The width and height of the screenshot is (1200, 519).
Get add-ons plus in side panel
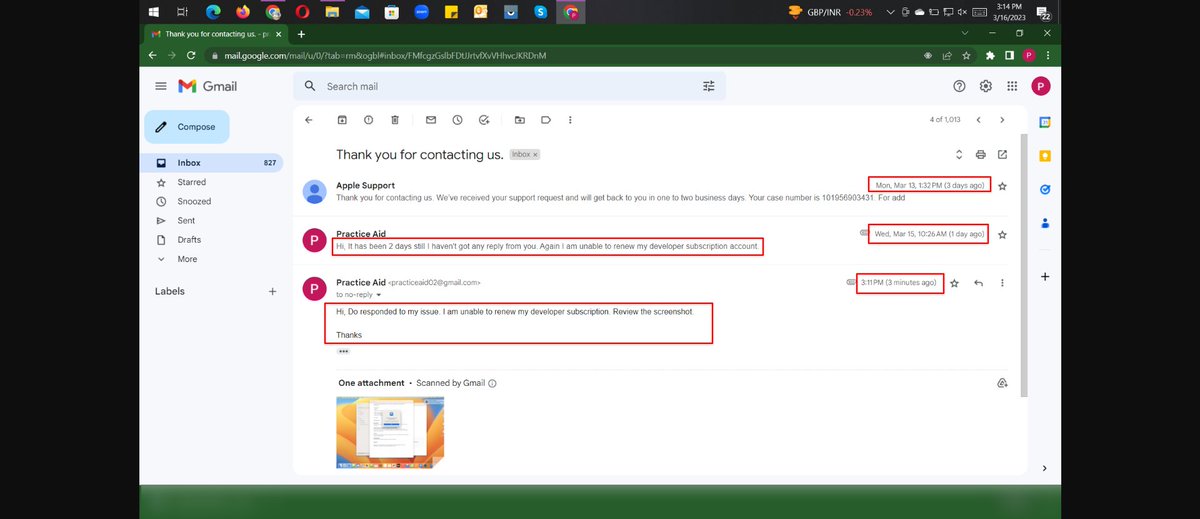click(x=1044, y=276)
